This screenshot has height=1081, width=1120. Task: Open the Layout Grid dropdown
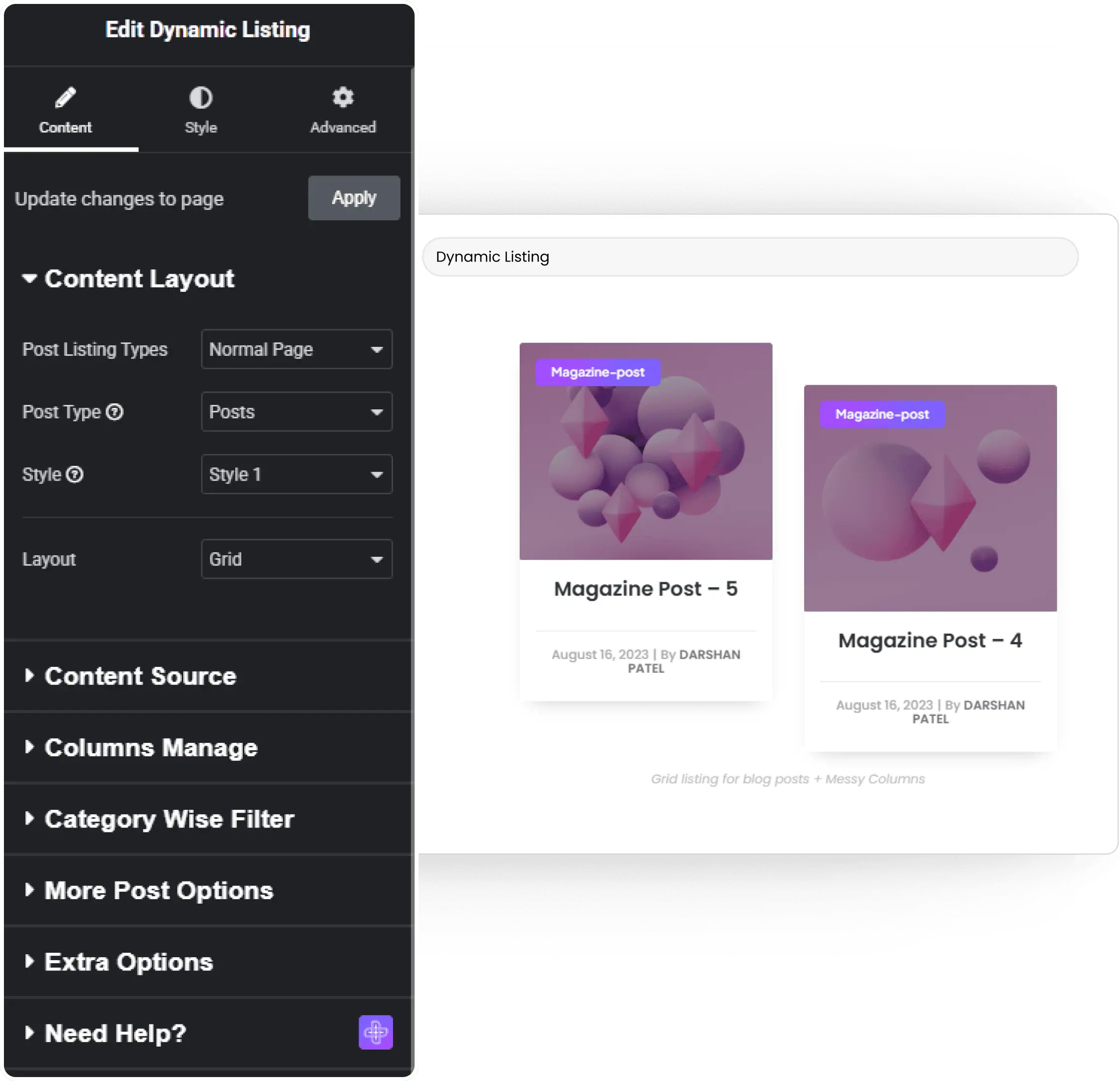297,559
